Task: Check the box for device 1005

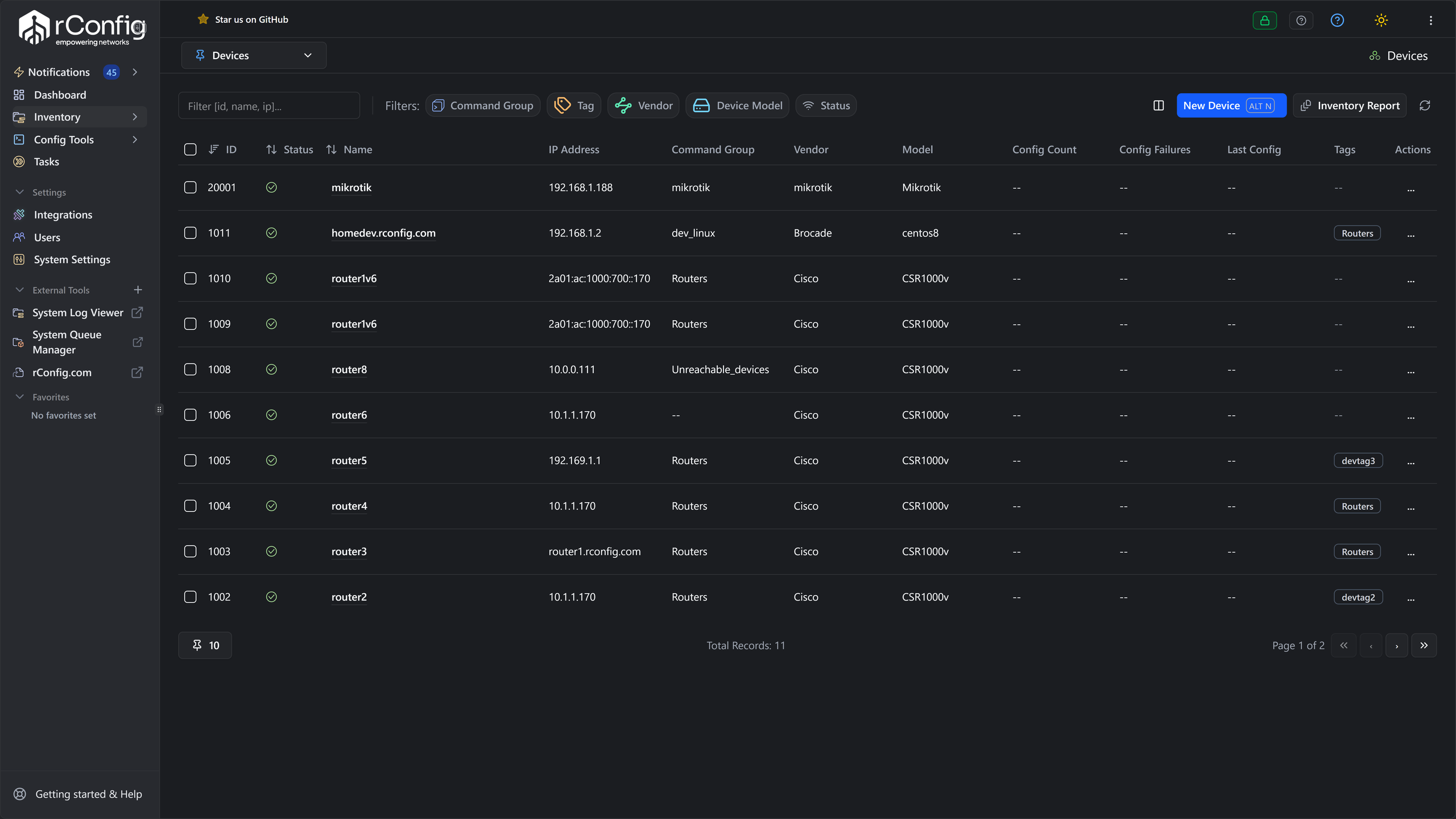Action: coord(191,461)
